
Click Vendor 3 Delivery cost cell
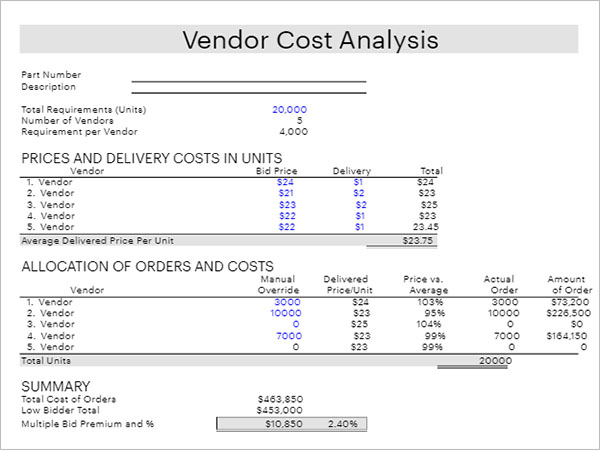pyautogui.click(x=360, y=204)
